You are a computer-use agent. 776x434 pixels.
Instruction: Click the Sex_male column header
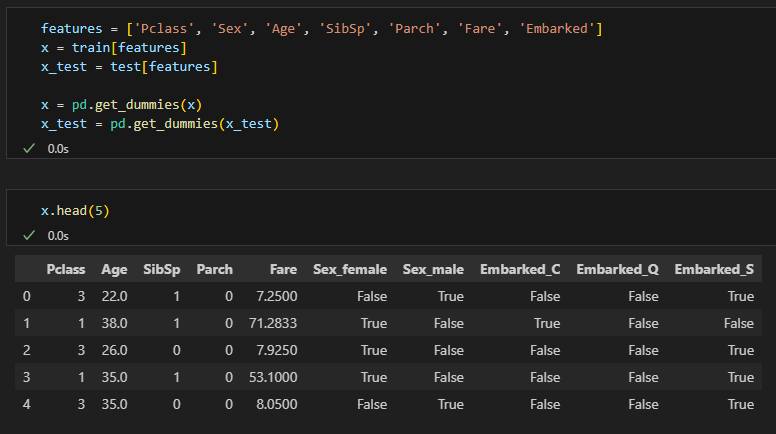coord(433,269)
